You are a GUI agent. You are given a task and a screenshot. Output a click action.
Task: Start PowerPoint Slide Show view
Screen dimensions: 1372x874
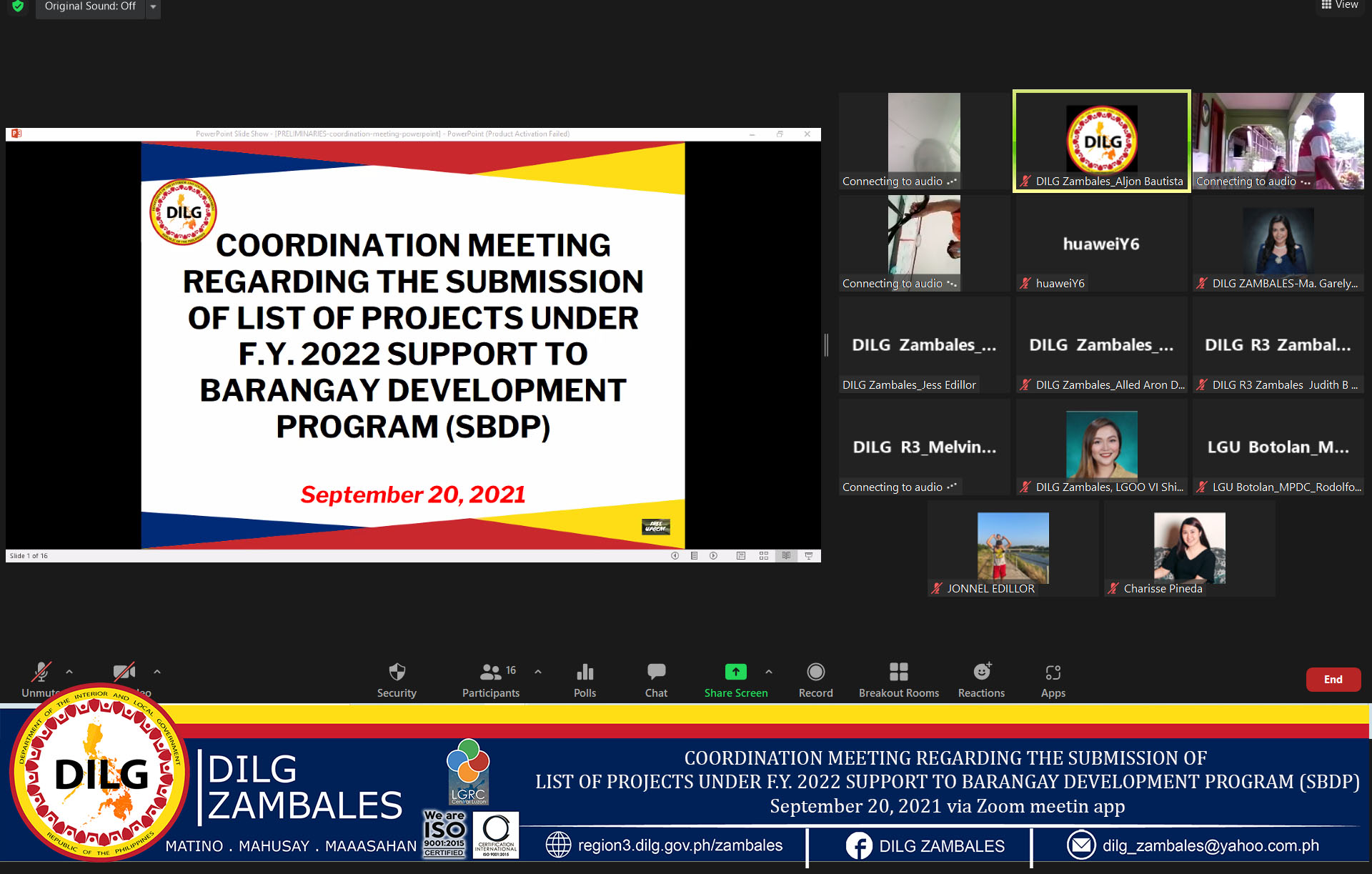(809, 555)
